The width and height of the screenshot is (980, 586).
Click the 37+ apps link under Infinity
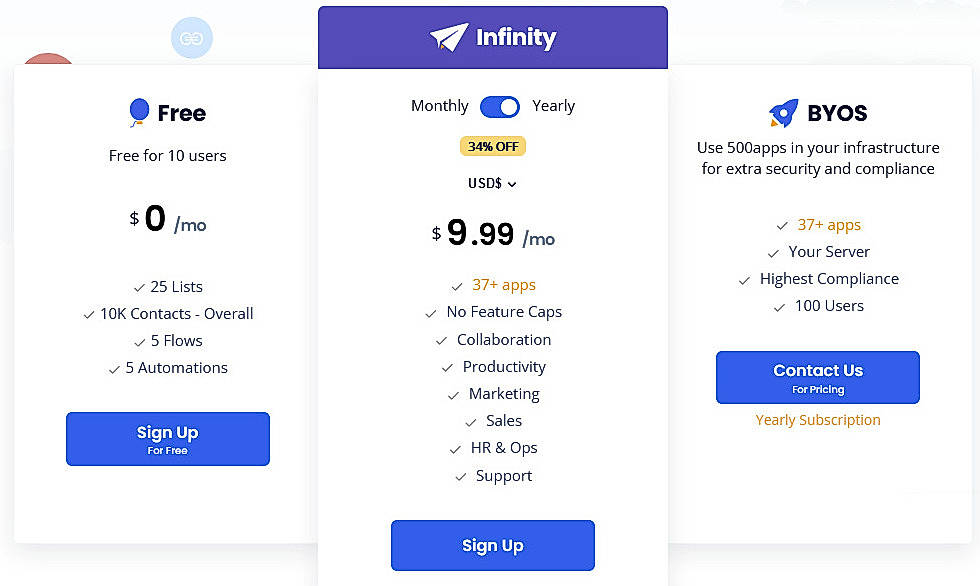pyautogui.click(x=504, y=285)
